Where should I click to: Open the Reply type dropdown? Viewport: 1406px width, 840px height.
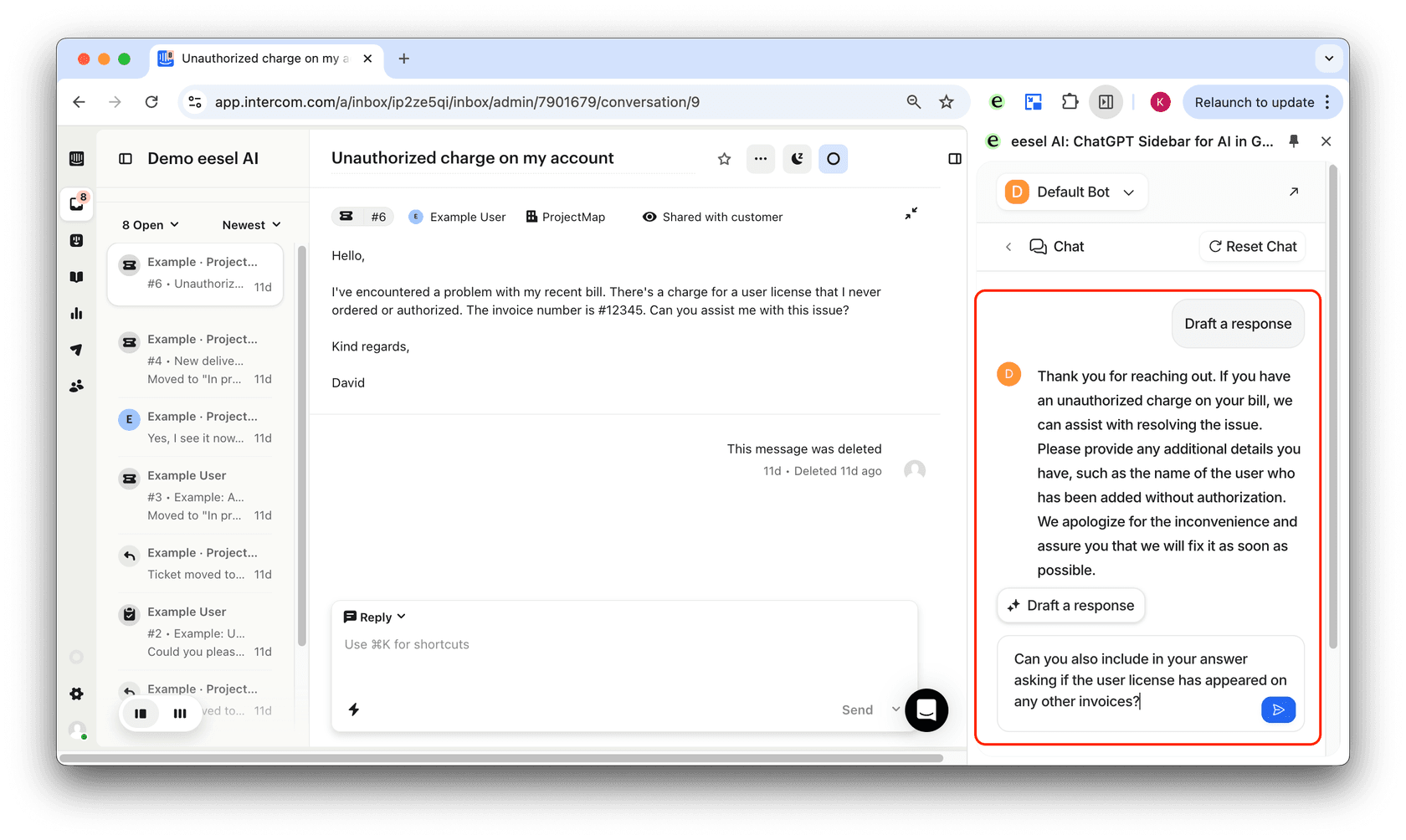click(375, 617)
